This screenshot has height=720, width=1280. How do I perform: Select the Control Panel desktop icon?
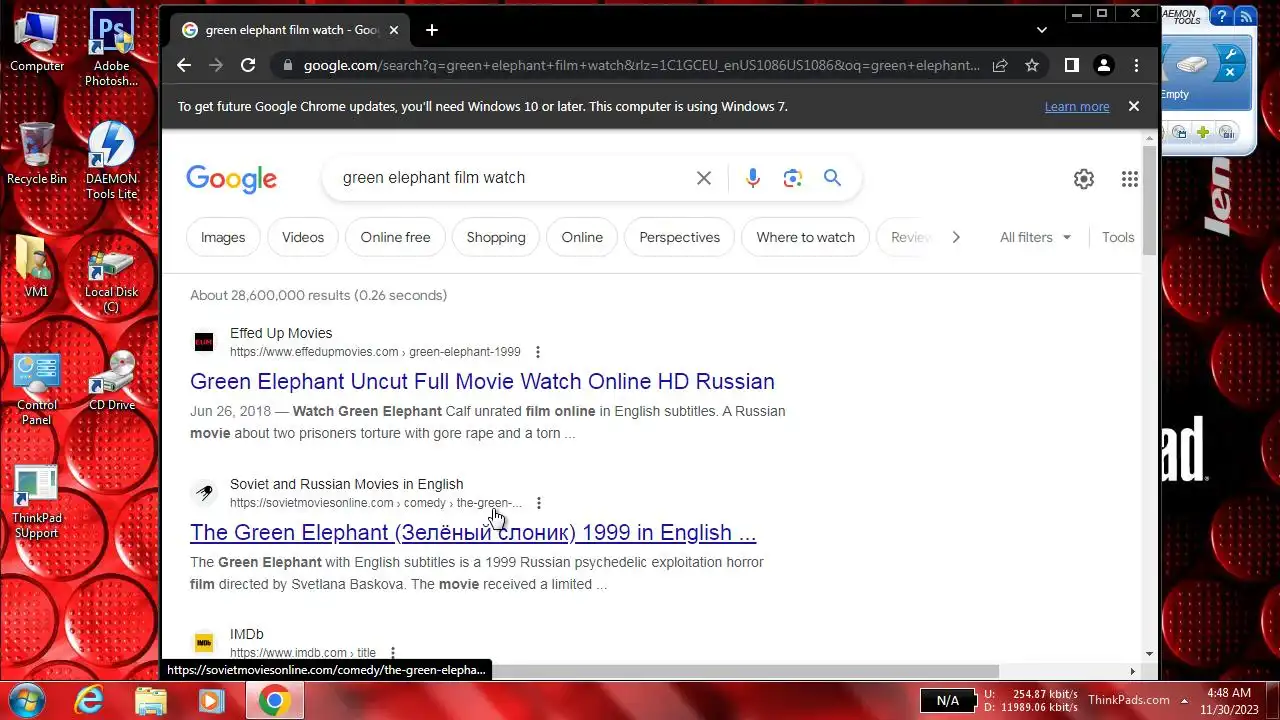[37, 388]
